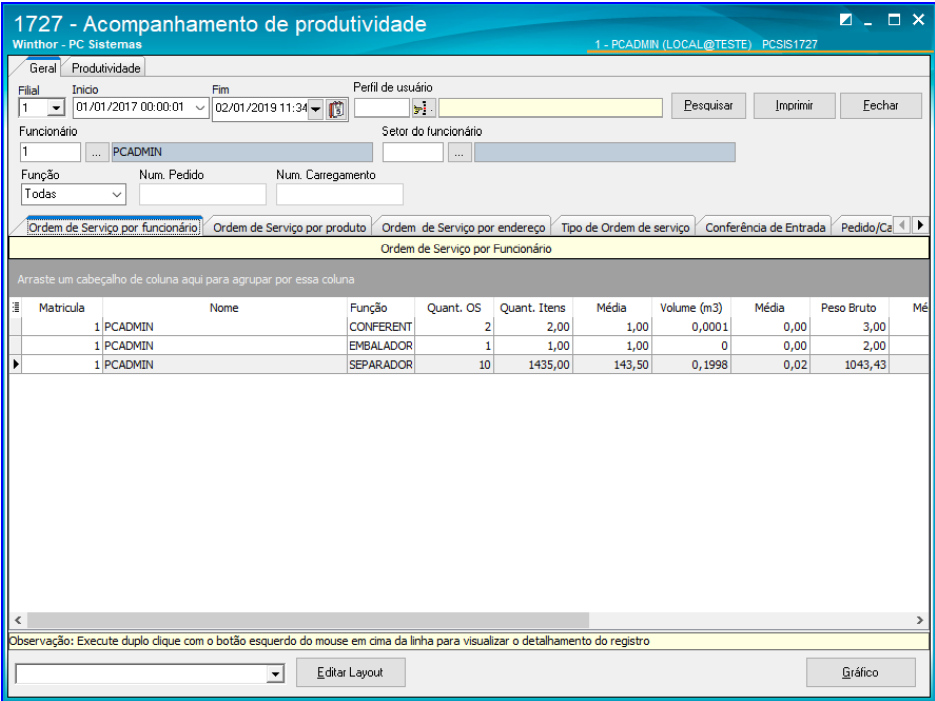Click the Num. Pedido input field
The image size is (935, 701).
(x=203, y=194)
